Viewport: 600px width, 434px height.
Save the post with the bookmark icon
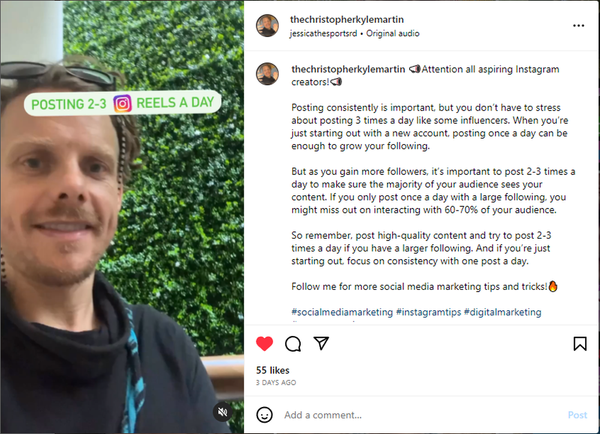point(580,344)
